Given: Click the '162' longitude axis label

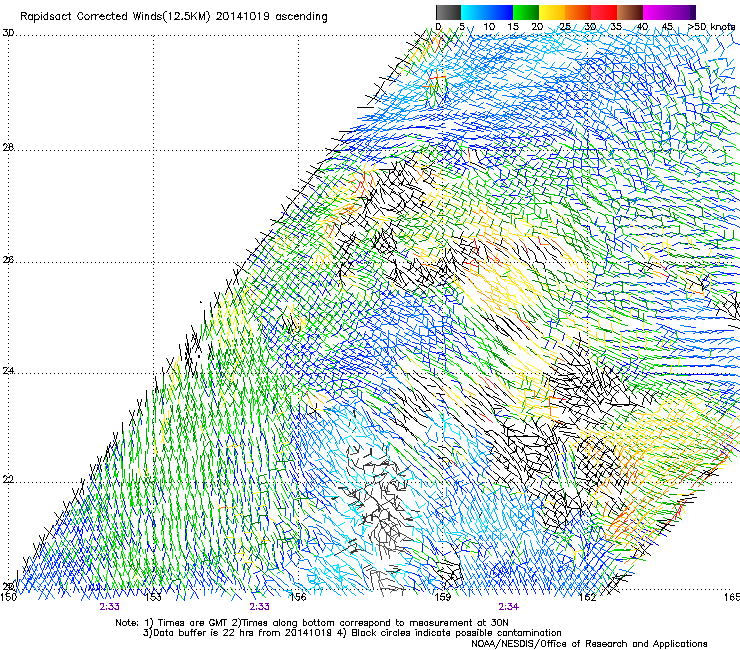Looking at the screenshot, I should pyautogui.click(x=587, y=597).
